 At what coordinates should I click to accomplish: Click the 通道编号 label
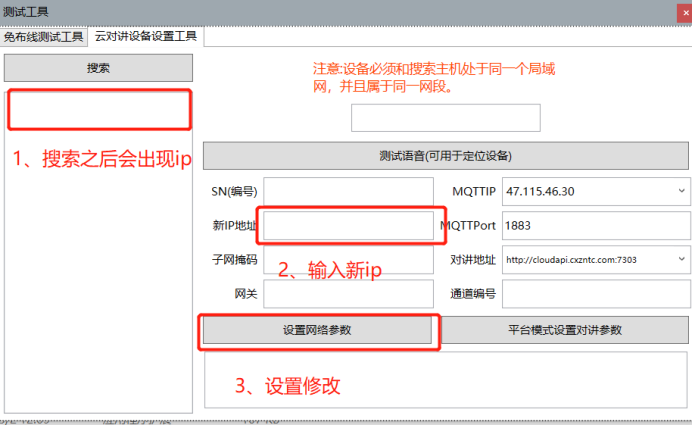pos(473,293)
